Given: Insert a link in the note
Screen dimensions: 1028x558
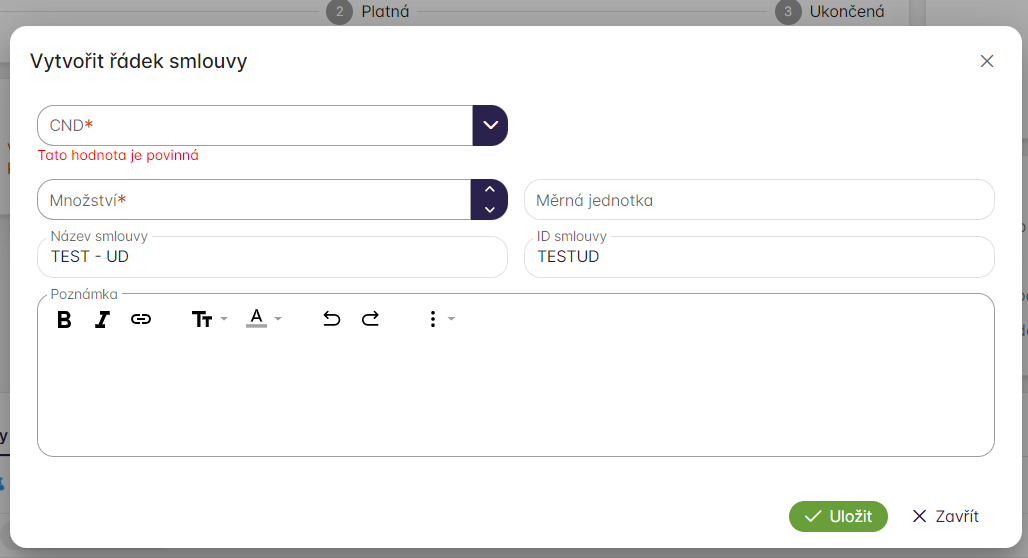Looking at the screenshot, I should tap(141, 320).
